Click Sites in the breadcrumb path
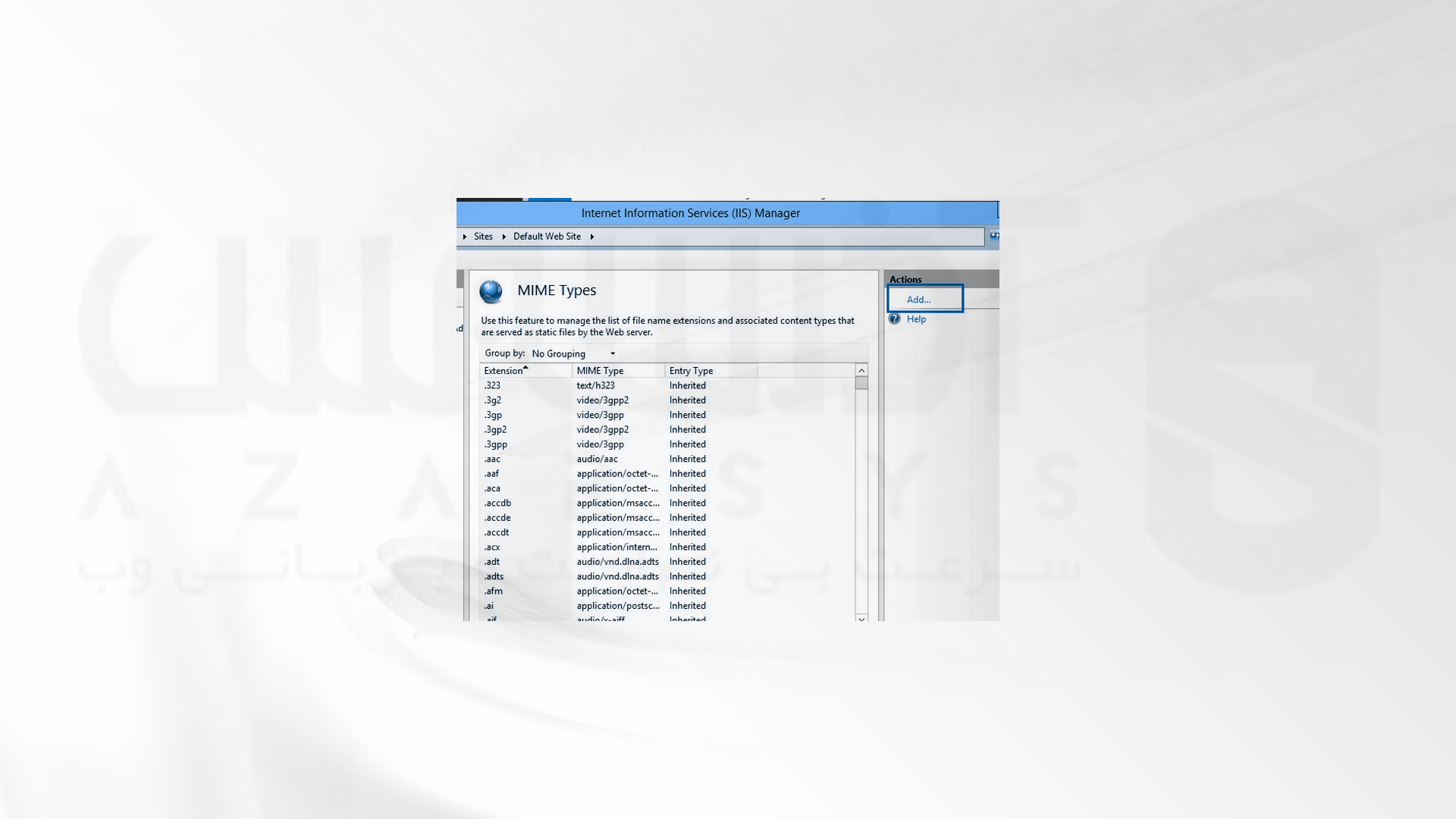 (483, 237)
